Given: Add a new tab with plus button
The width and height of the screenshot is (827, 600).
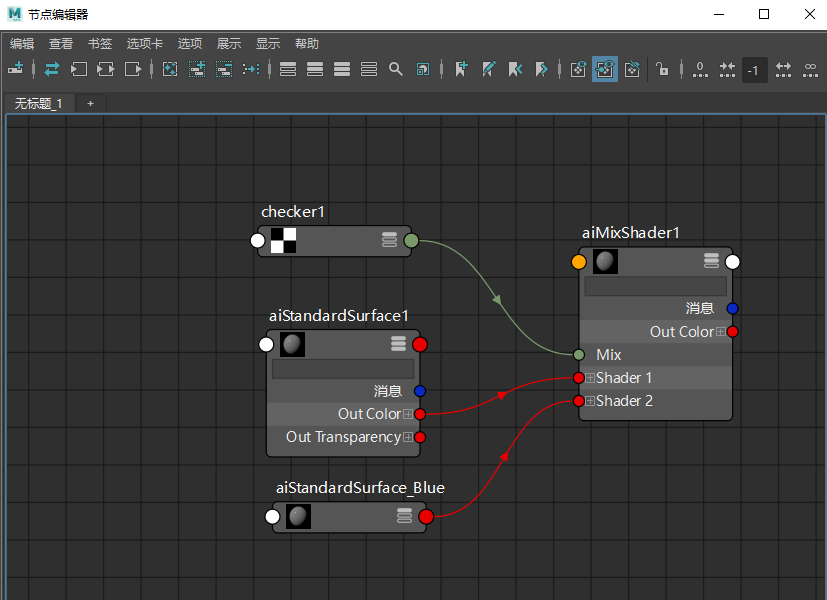Looking at the screenshot, I should click(91, 103).
